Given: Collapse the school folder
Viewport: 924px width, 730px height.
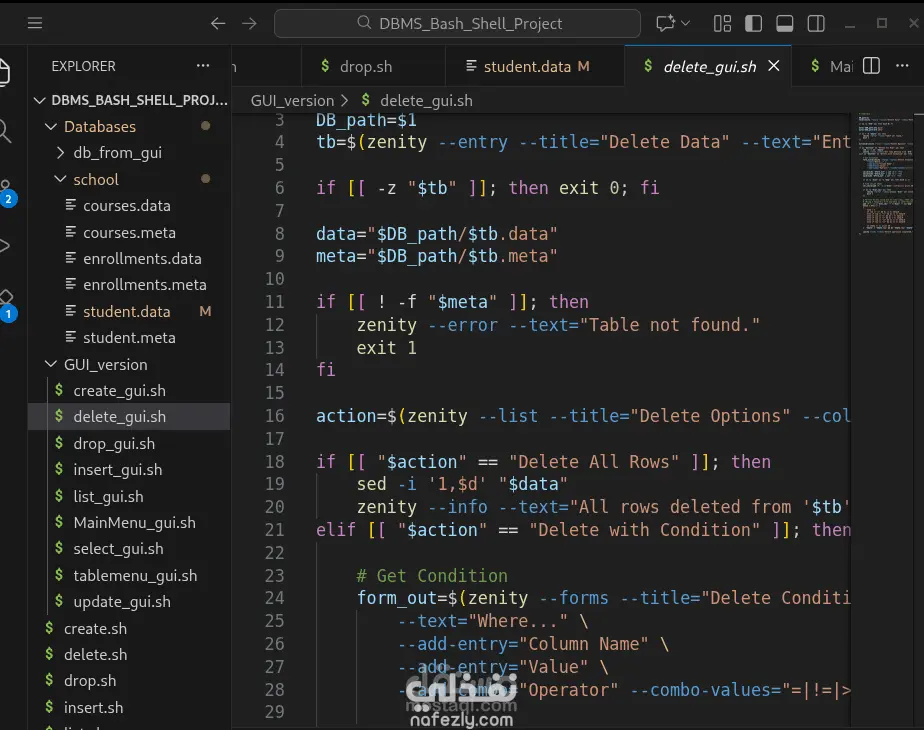Looking at the screenshot, I should pos(95,179).
